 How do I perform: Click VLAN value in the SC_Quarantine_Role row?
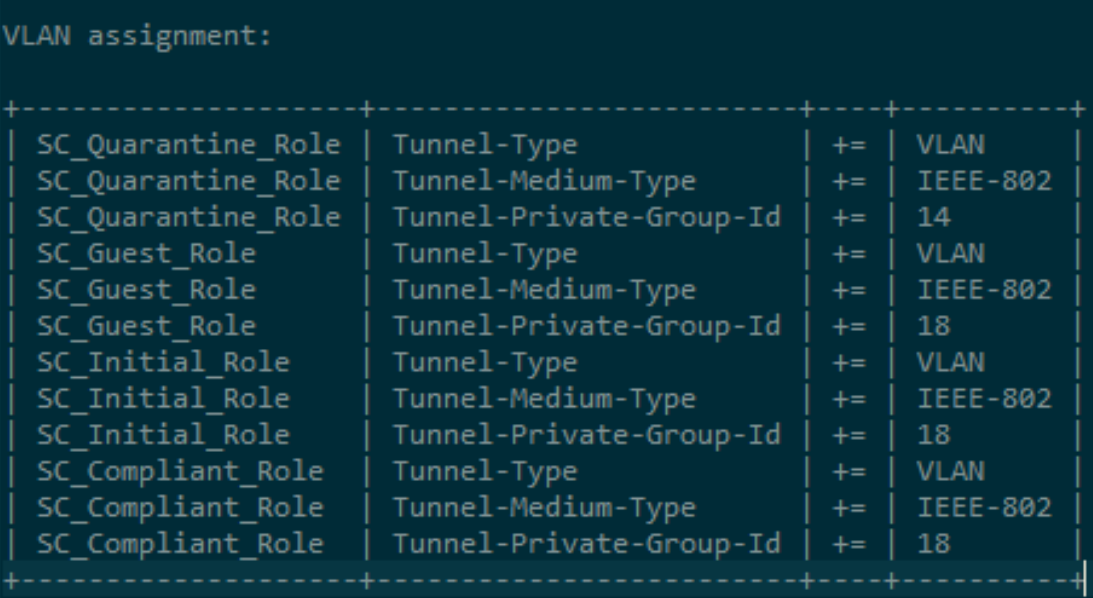[950, 145]
